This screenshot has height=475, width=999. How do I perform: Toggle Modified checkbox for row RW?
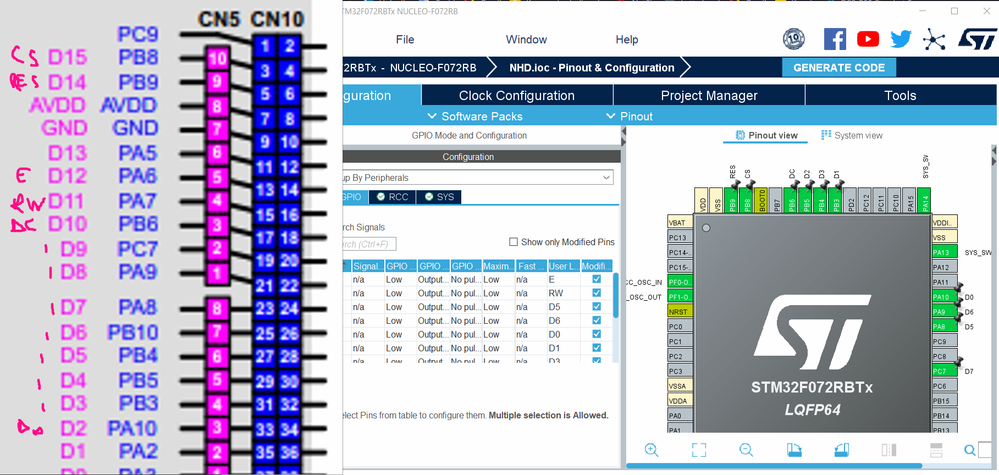coord(596,293)
